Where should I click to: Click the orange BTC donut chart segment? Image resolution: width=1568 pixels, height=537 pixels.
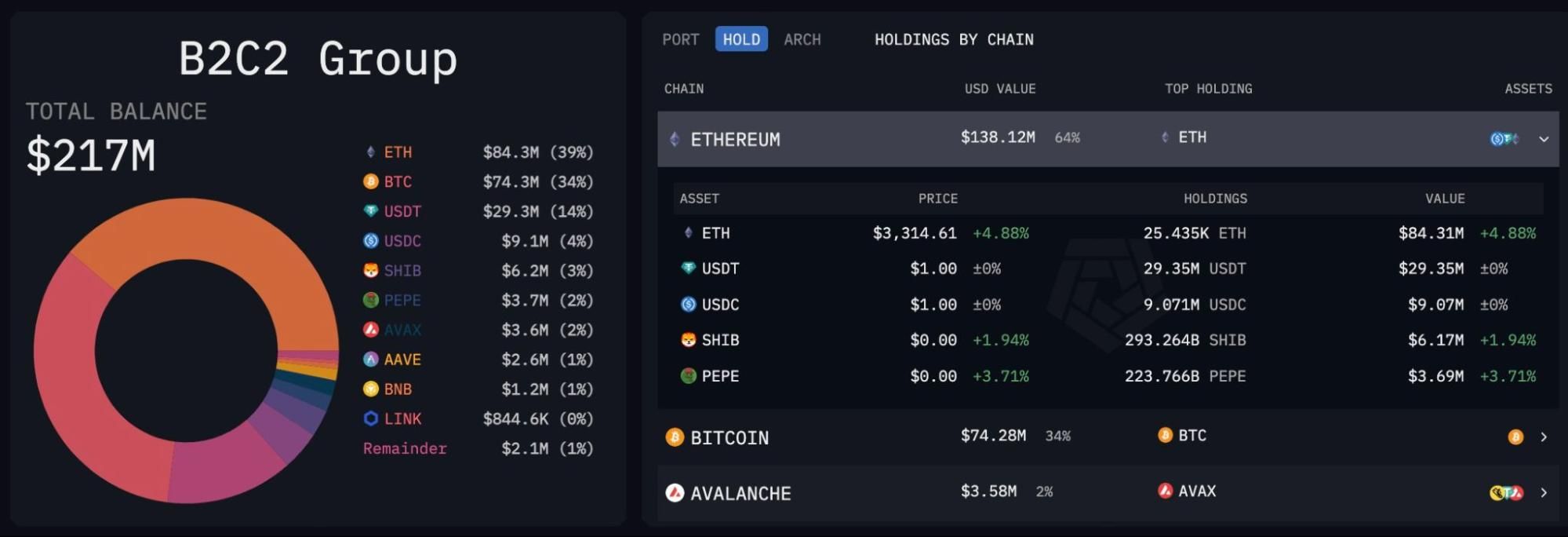pos(235,236)
